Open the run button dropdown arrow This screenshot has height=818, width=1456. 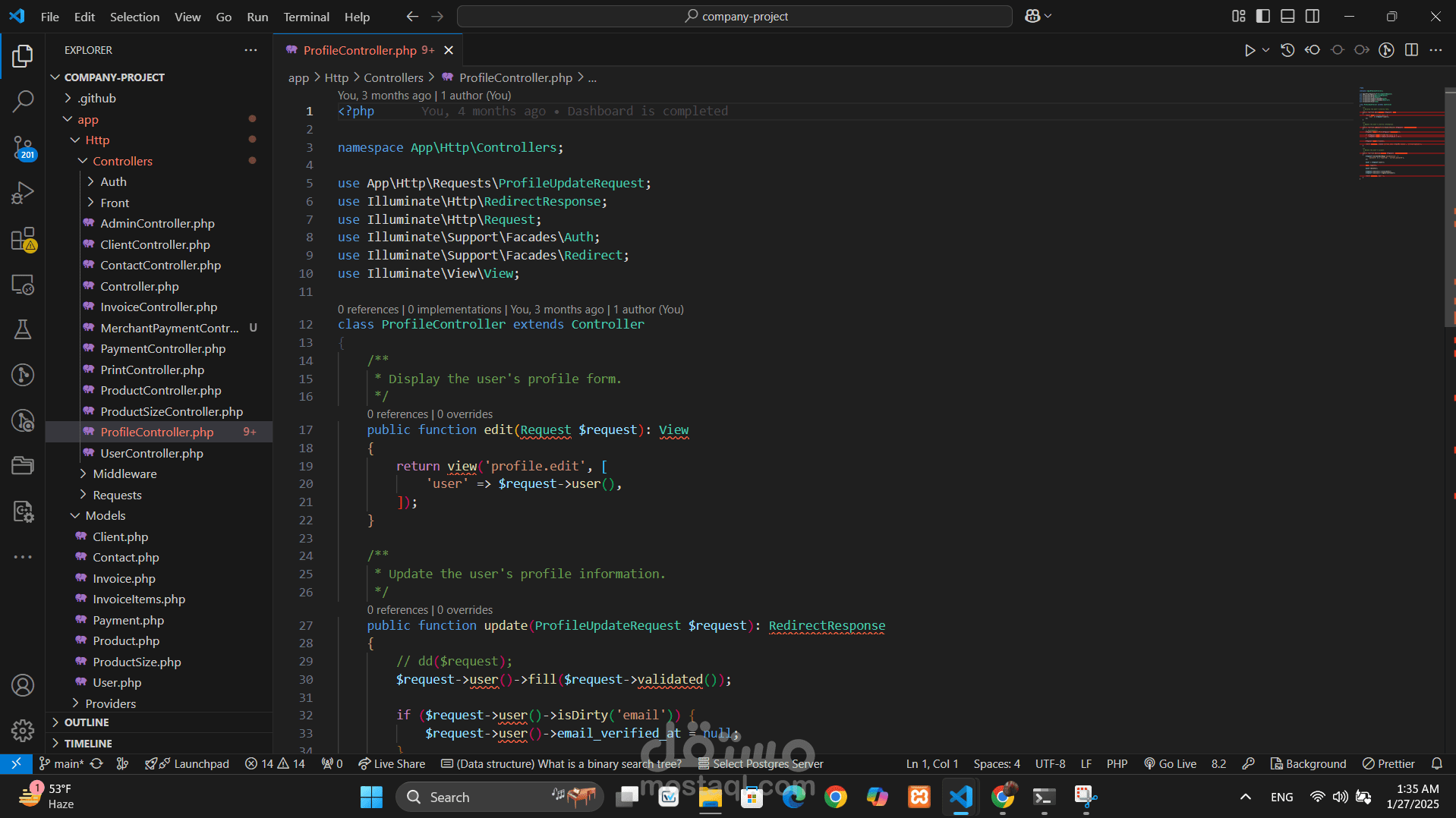pos(1265,50)
